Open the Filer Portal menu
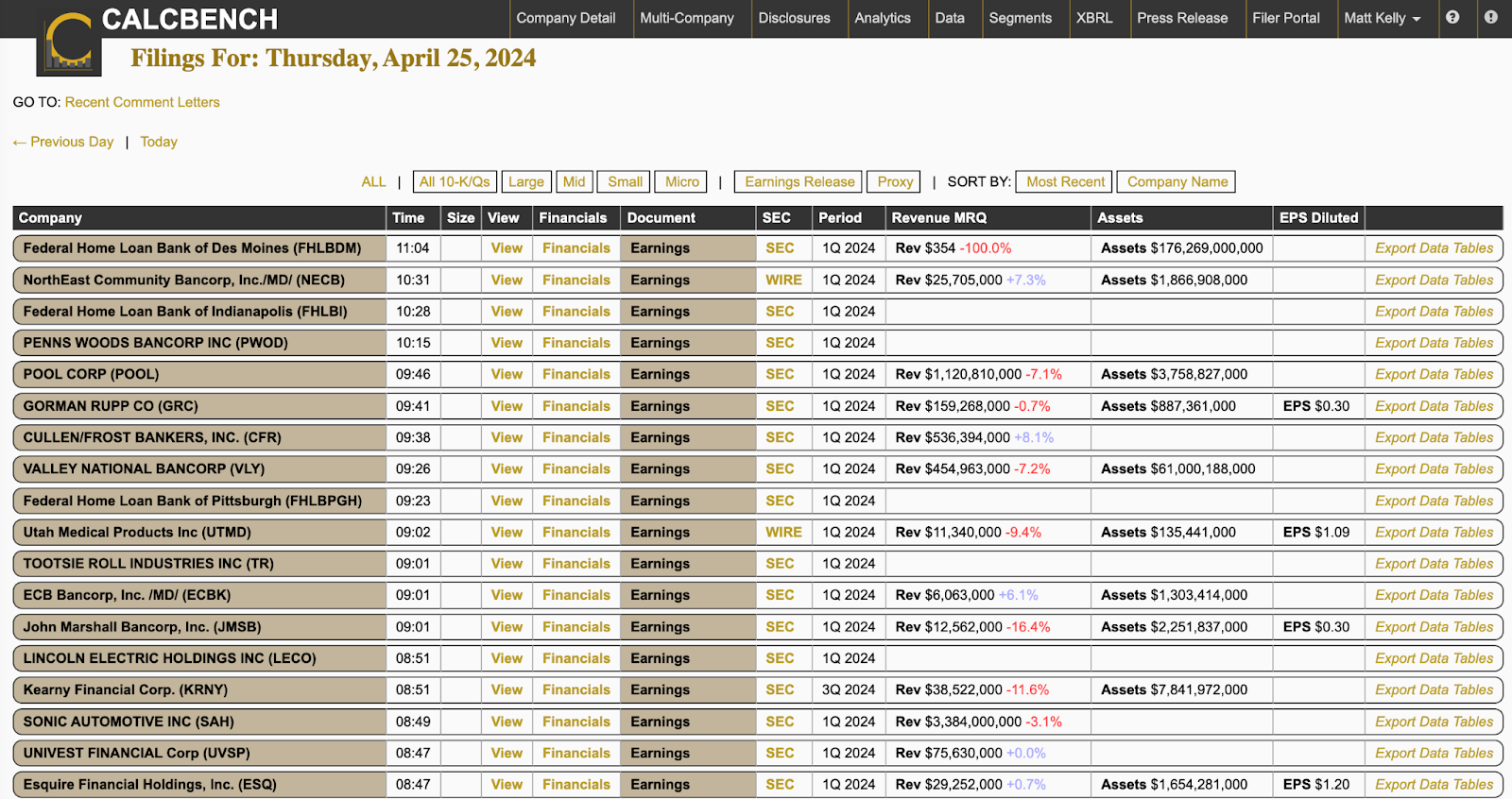The width and height of the screenshot is (1512, 799). coord(1285,18)
